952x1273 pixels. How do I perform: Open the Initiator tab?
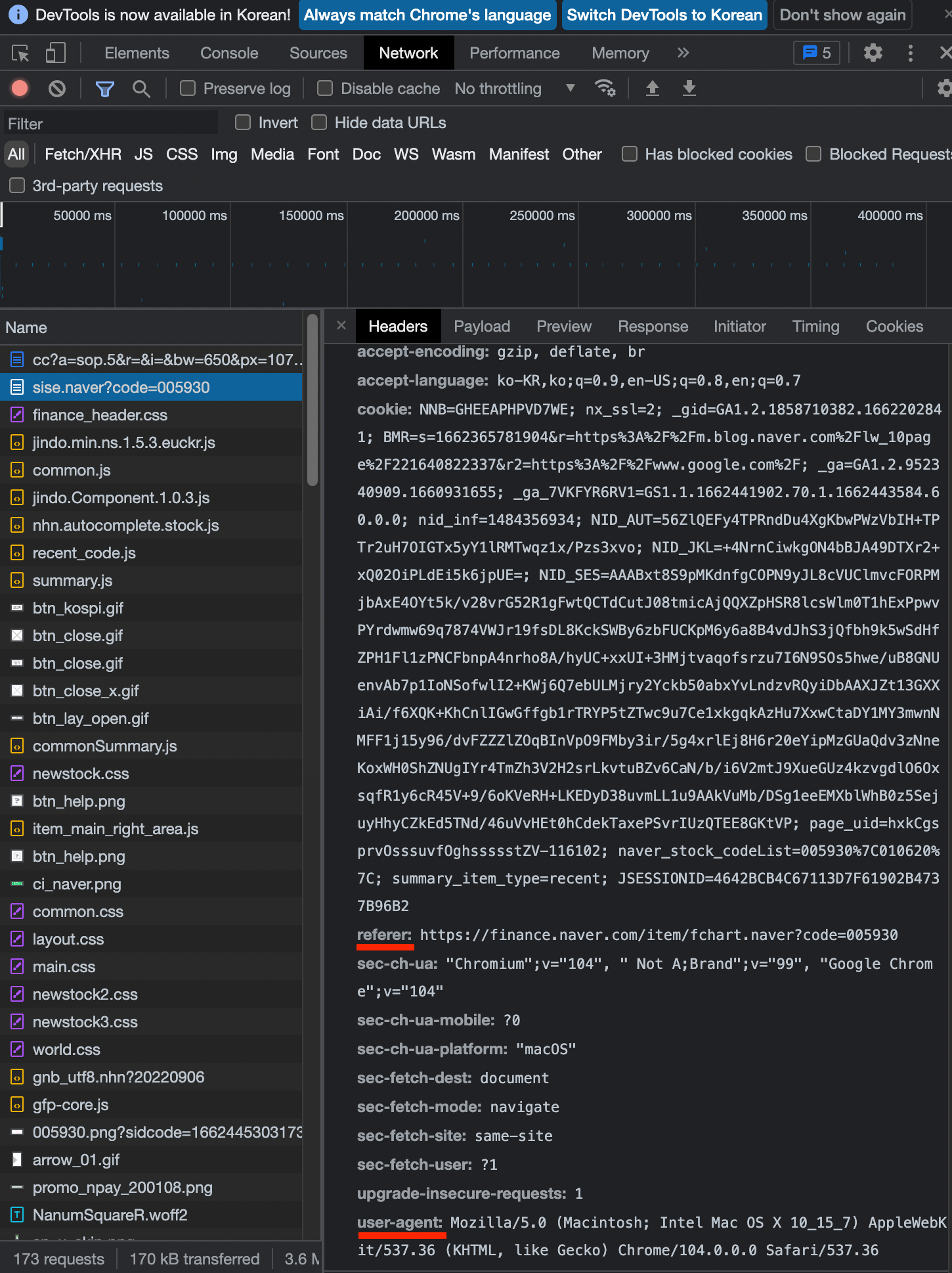point(740,326)
